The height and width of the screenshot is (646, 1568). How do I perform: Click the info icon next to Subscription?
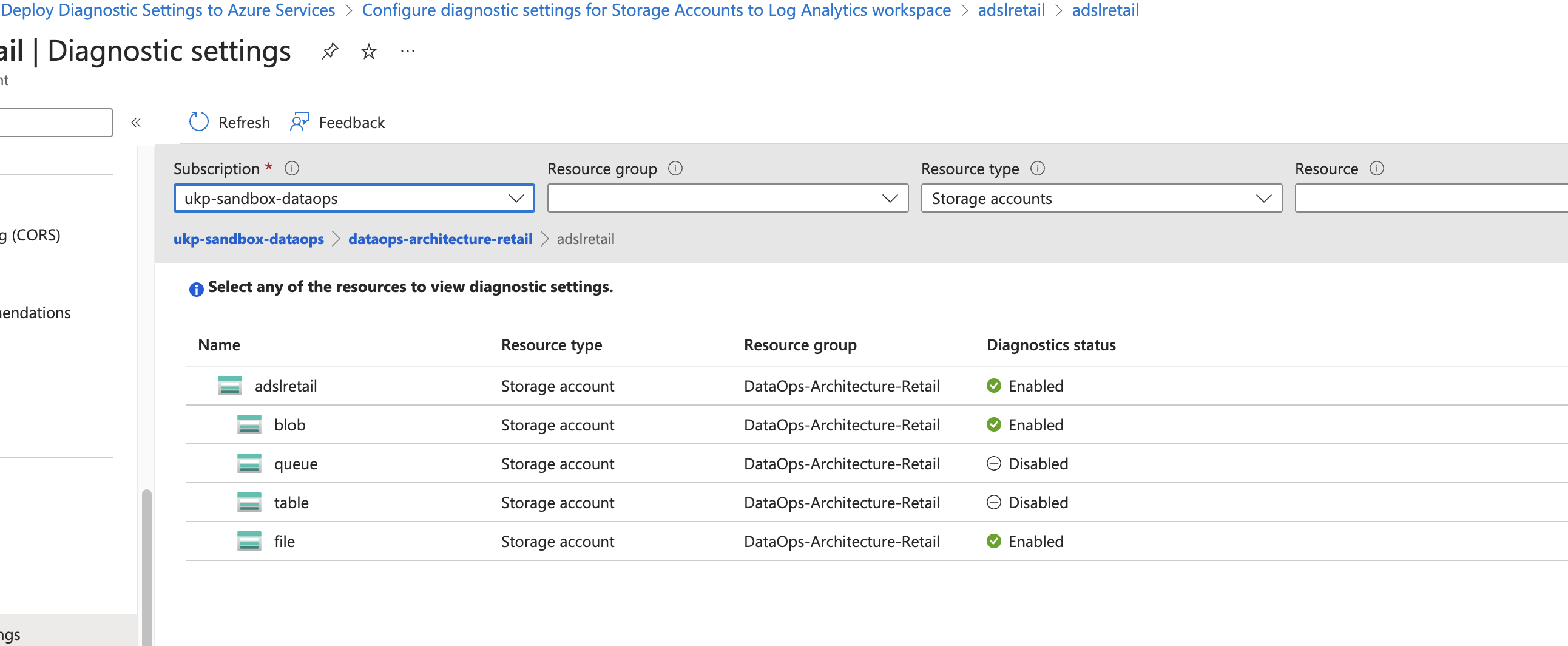tap(291, 169)
